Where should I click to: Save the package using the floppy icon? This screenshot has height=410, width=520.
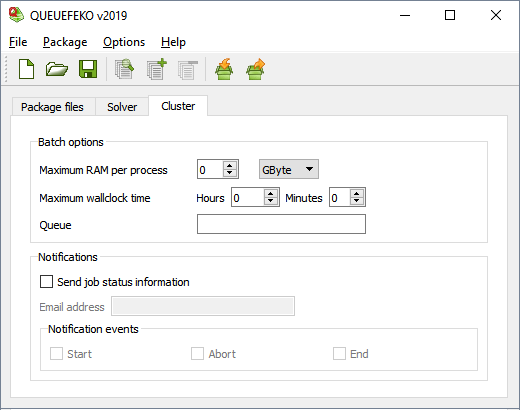coord(88,69)
